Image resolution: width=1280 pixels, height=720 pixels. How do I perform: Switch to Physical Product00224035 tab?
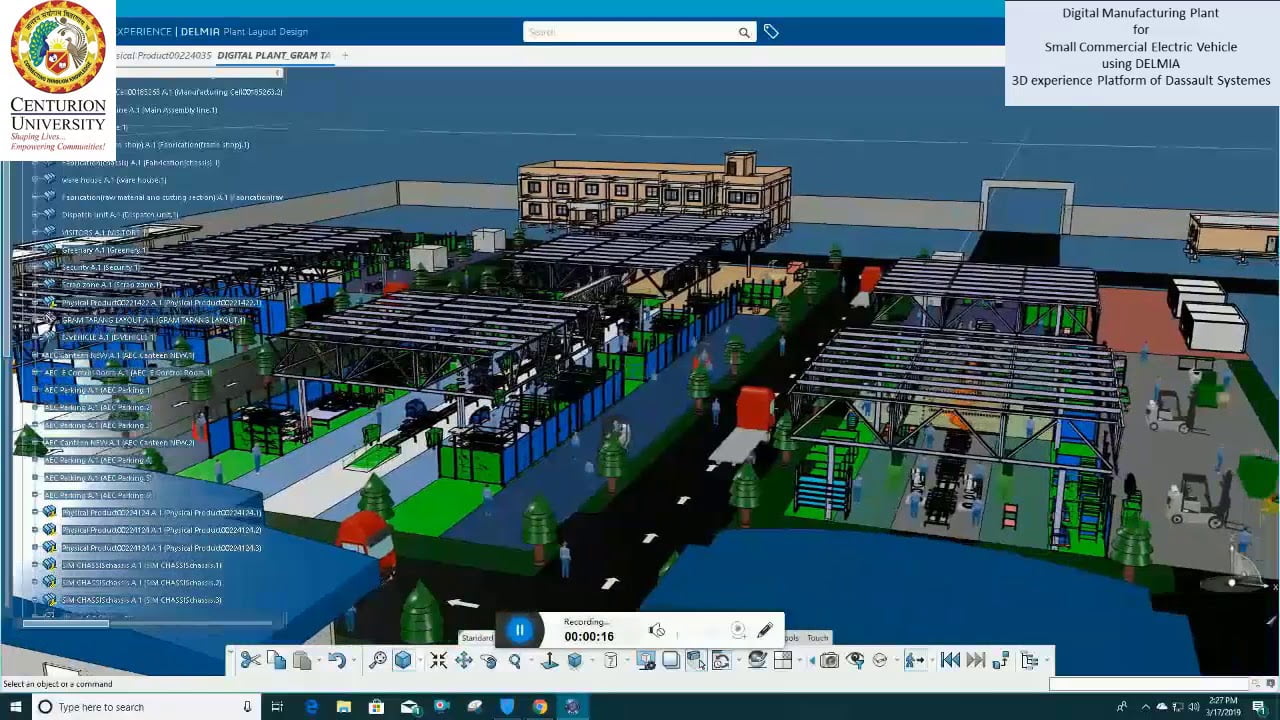tap(164, 55)
